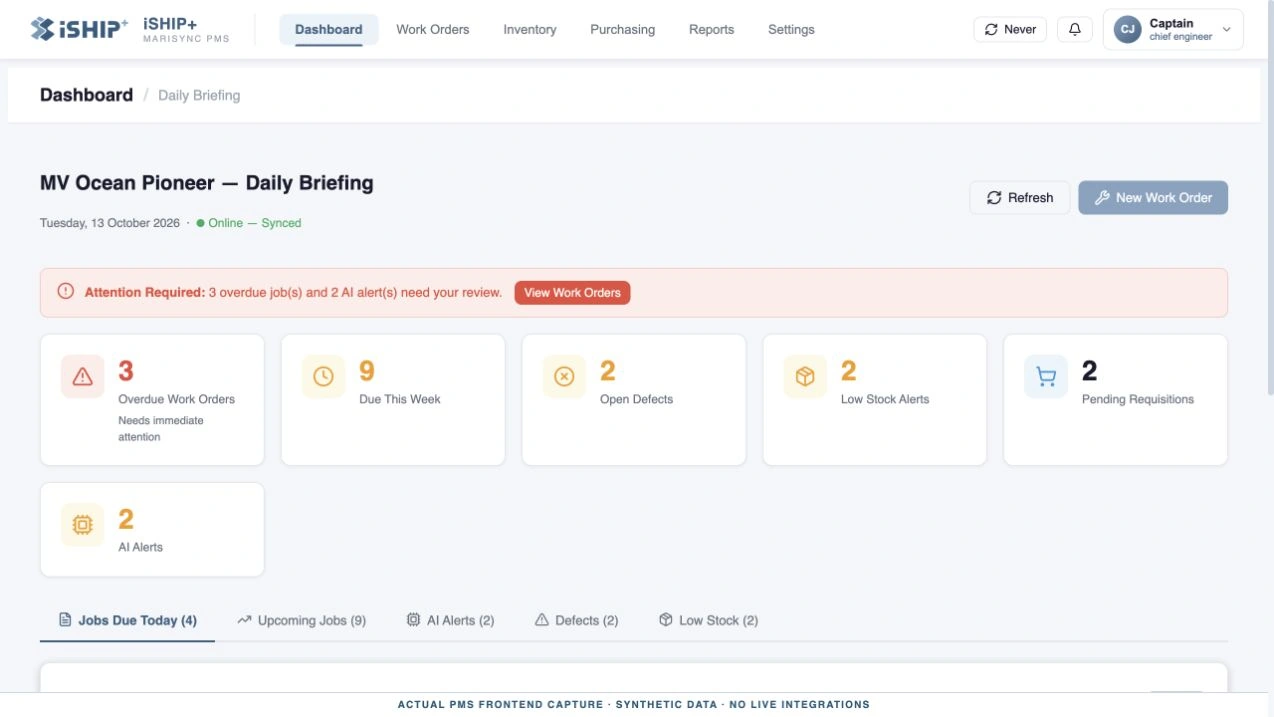The width and height of the screenshot is (1274, 717).
Task: Click the Dashboard breadcrumb
Action: (x=86, y=95)
